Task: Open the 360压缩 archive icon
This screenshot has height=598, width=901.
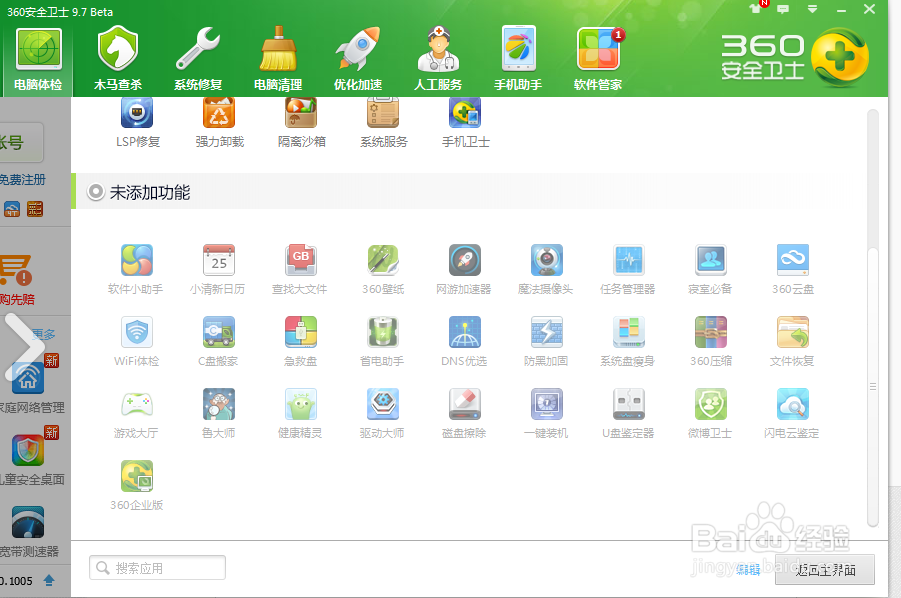Action: pyautogui.click(x=711, y=332)
